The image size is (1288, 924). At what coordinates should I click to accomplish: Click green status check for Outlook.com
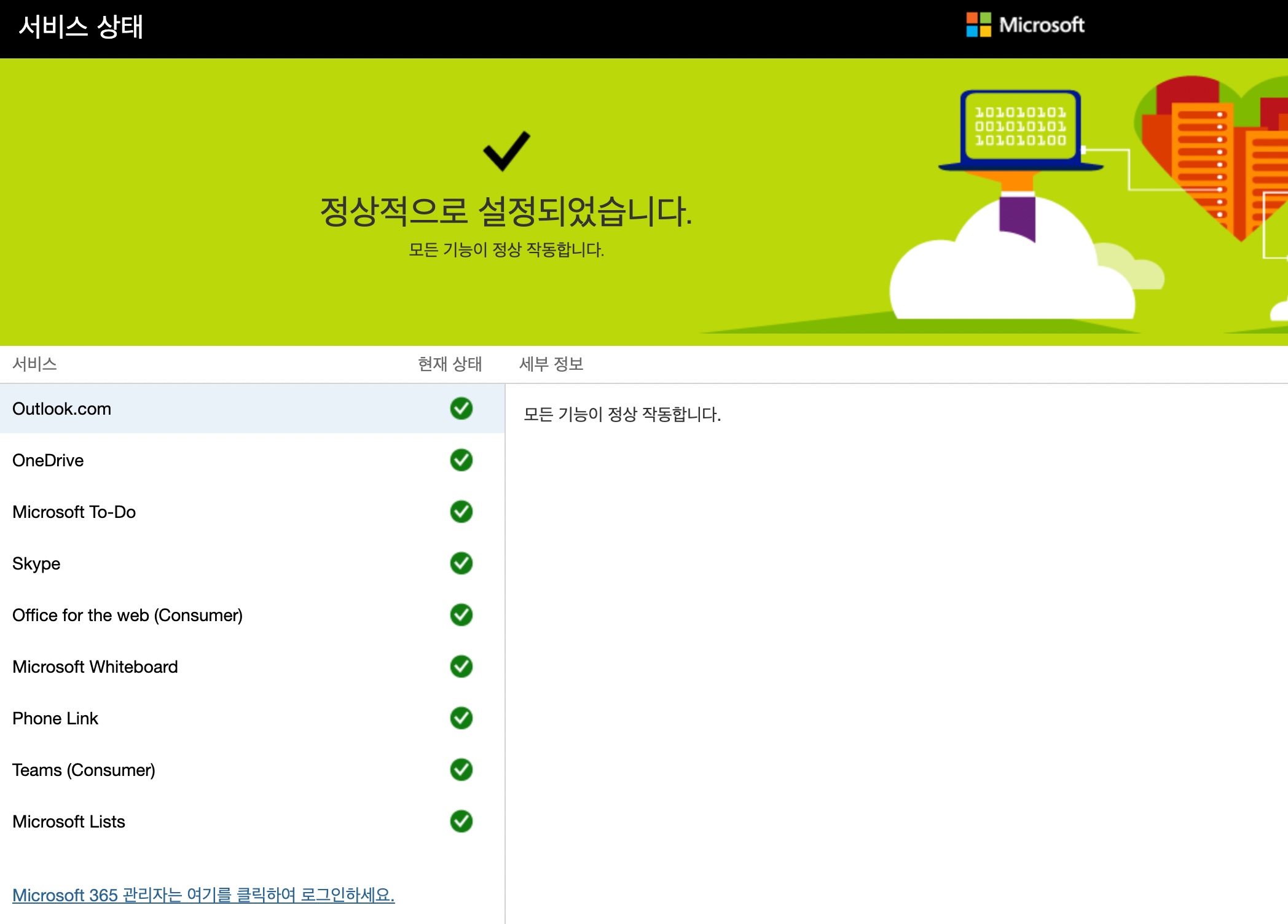point(461,409)
